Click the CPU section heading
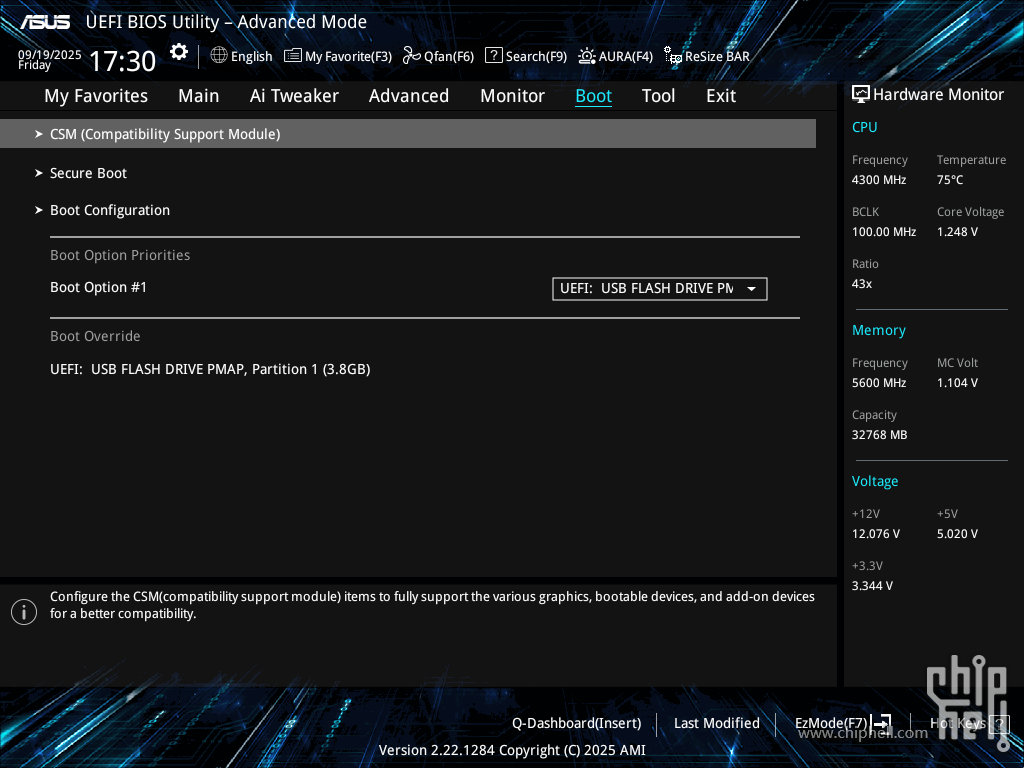 tap(865, 127)
